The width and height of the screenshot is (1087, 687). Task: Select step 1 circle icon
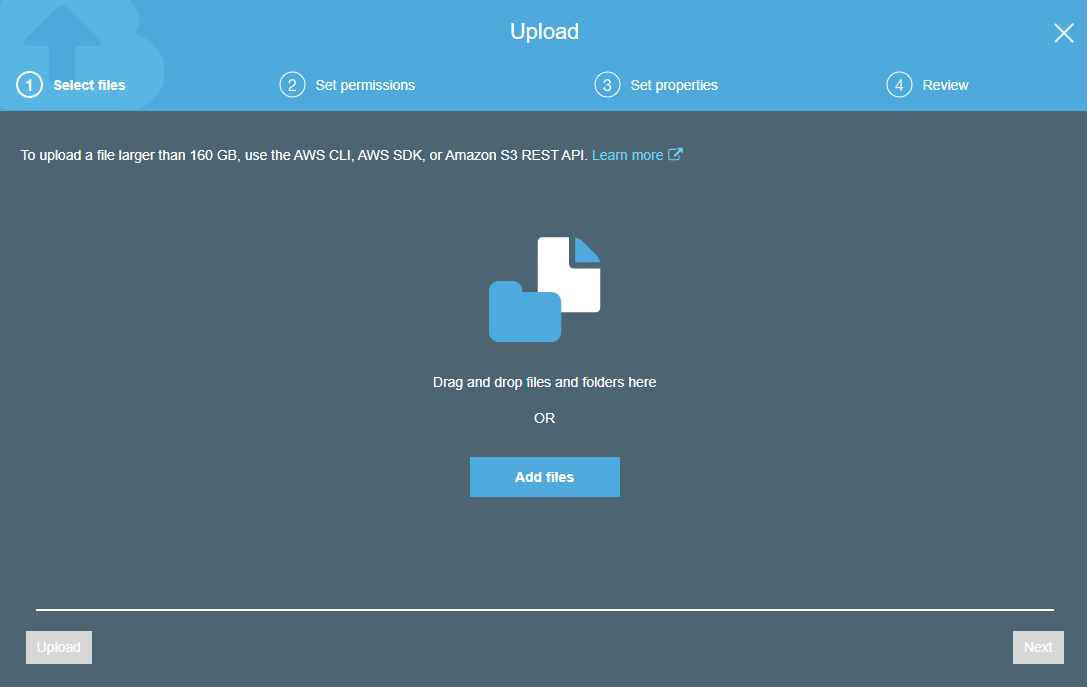(x=29, y=85)
